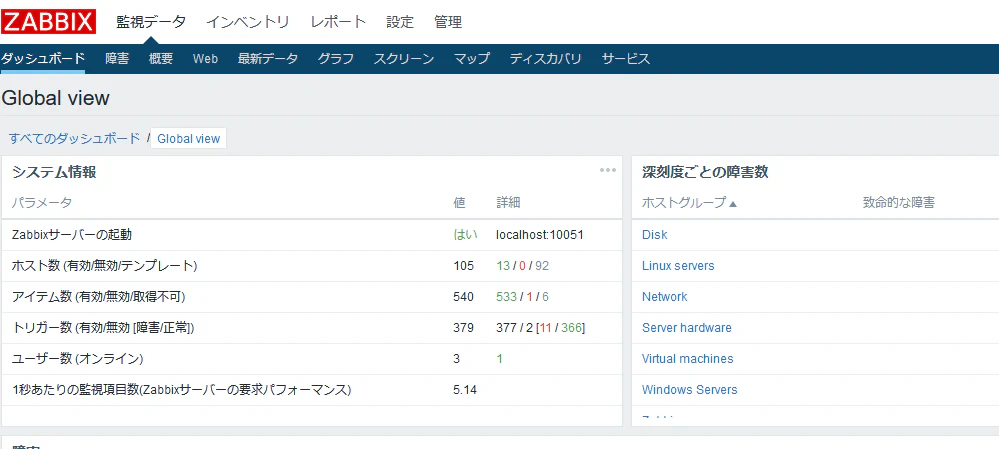Viewport: 999px width, 449px height.
Task: Open the 設定 main menu
Action: tap(400, 22)
